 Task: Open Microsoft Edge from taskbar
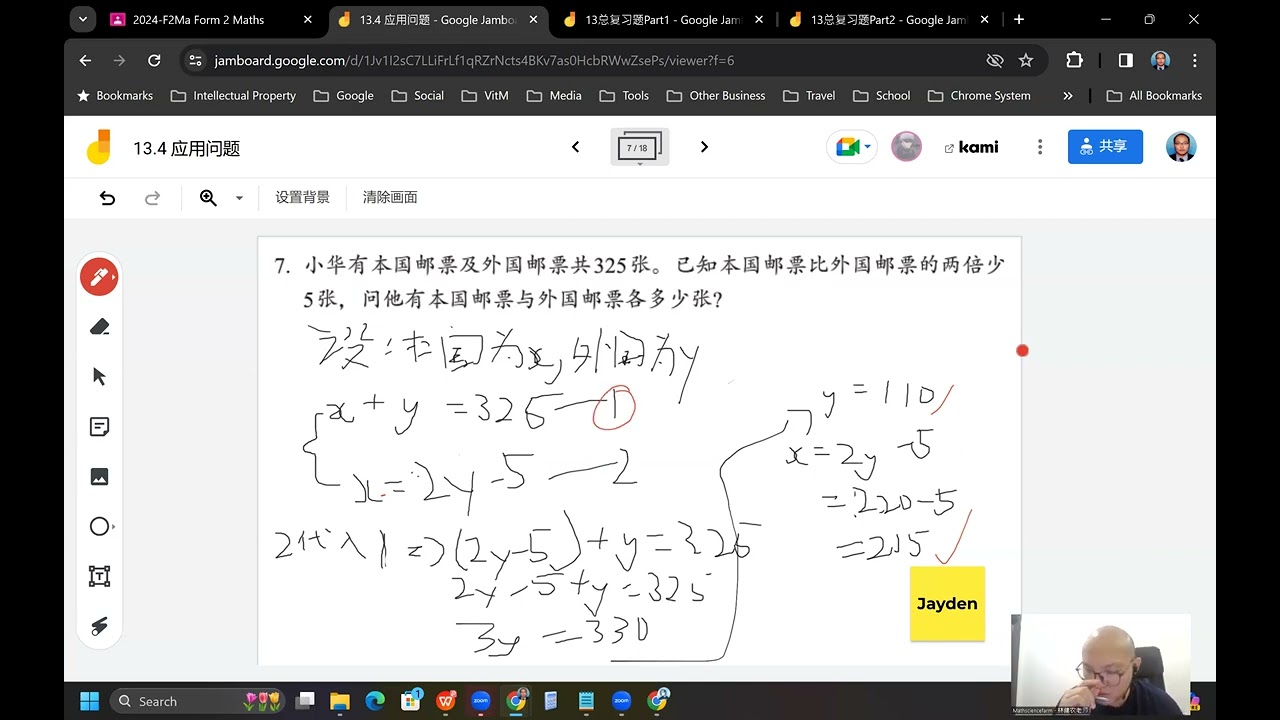[375, 701]
